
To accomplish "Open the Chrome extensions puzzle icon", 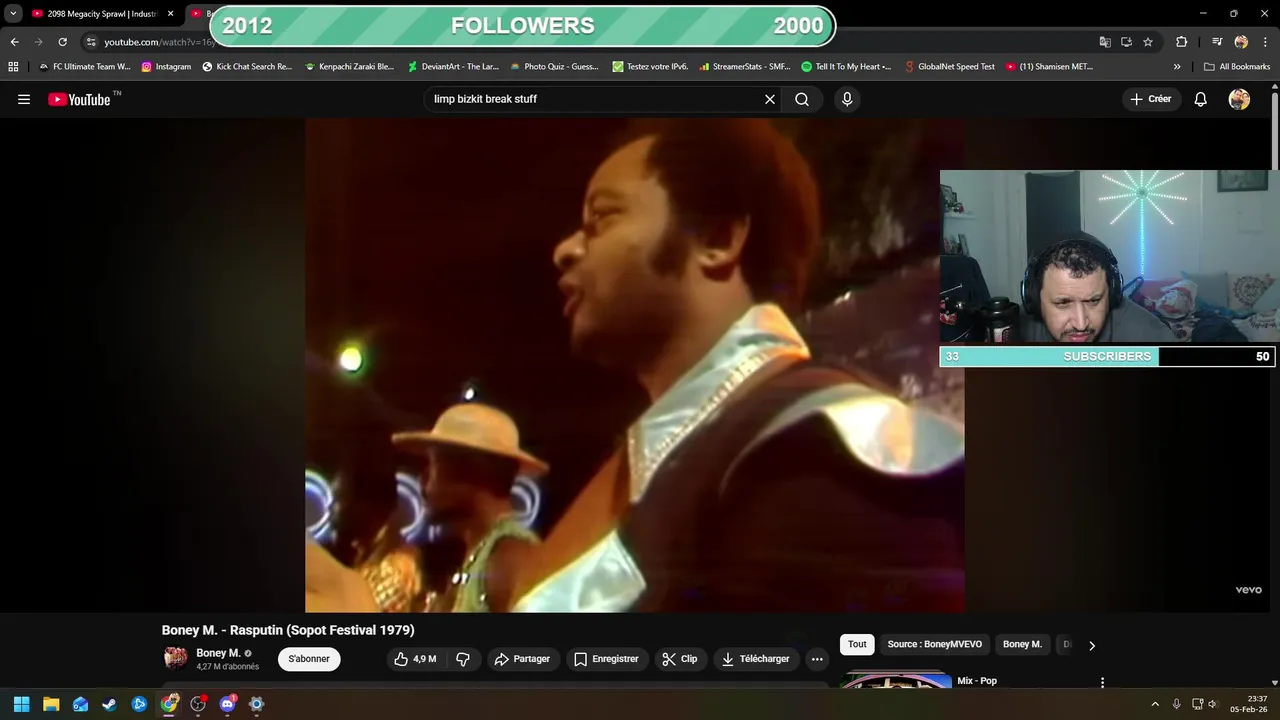I will point(1182,42).
